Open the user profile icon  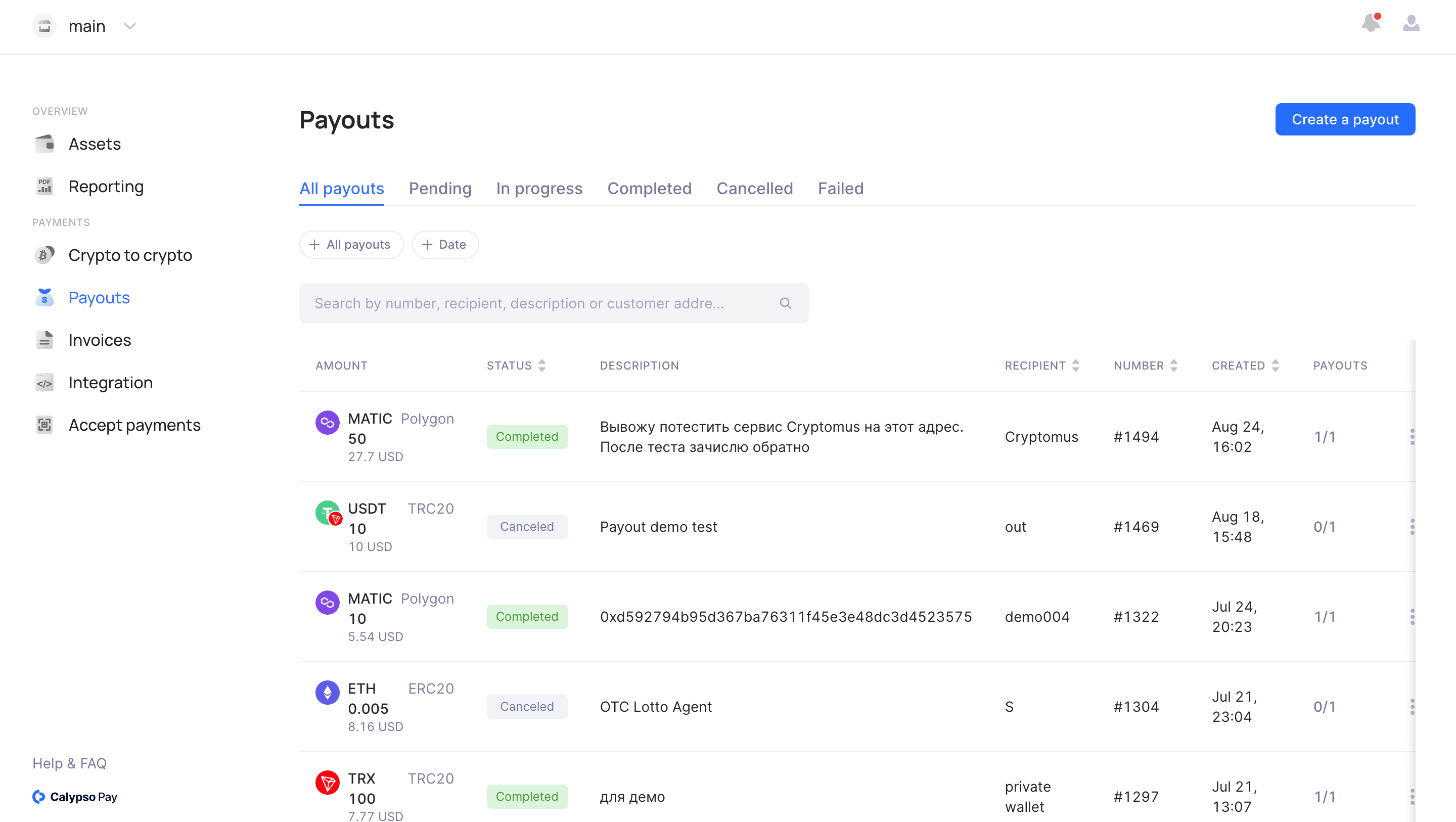pos(1411,23)
